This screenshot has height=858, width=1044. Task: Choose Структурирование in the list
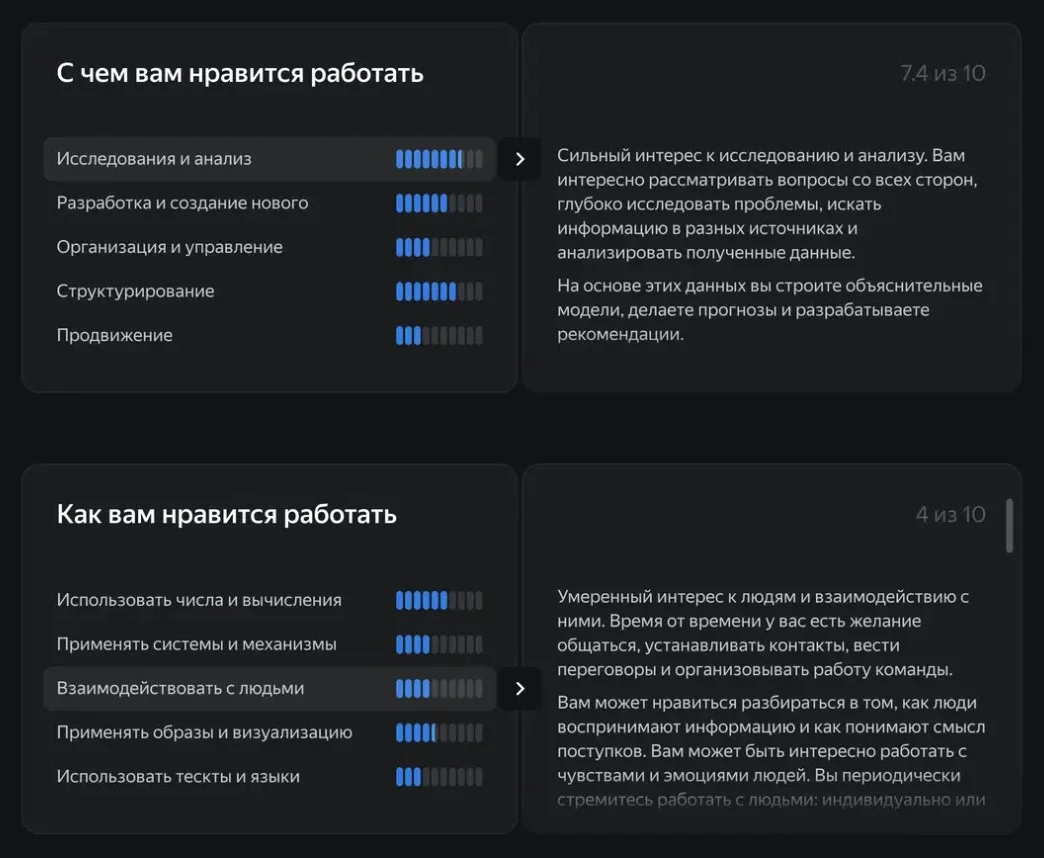pos(135,291)
